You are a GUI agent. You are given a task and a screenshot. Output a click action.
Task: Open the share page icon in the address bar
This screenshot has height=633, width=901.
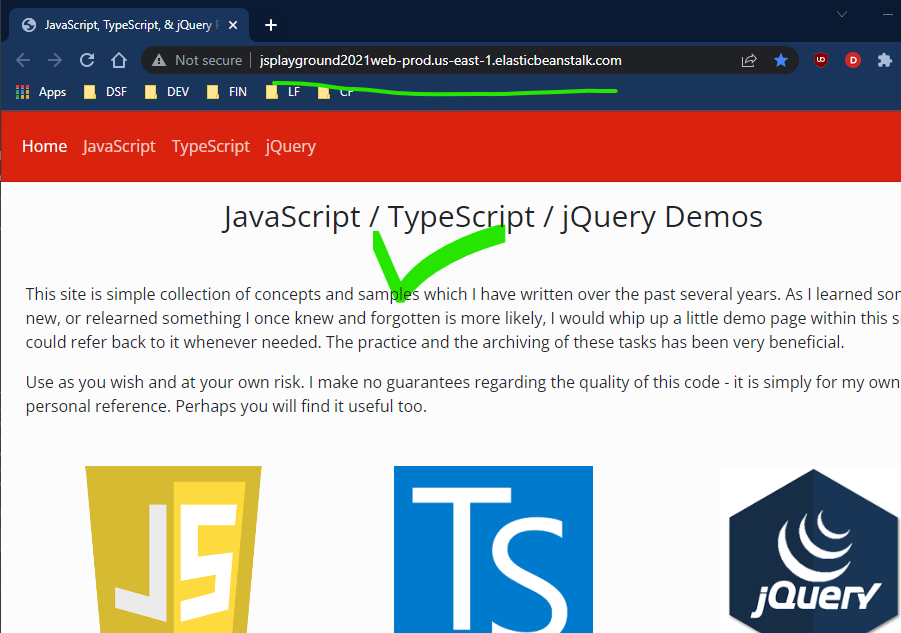[x=749, y=60]
